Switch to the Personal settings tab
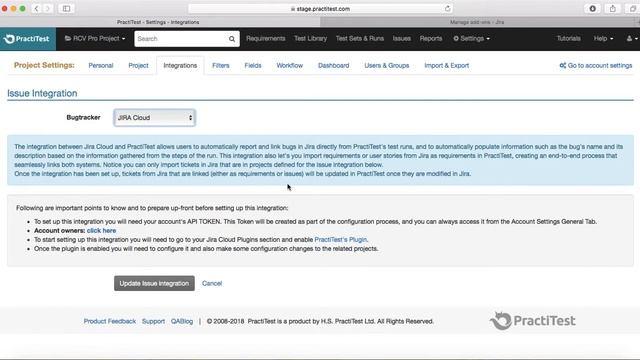The image size is (640, 360). tap(101, 66)
